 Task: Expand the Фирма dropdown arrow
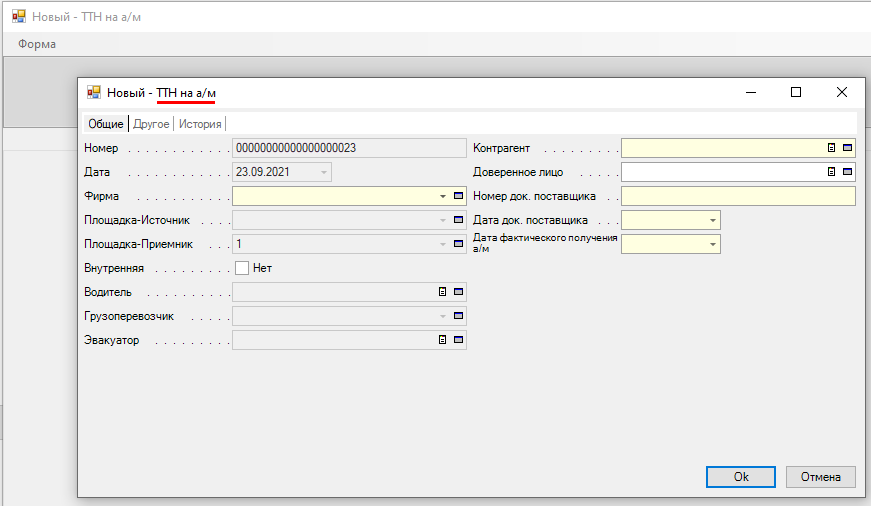click(442, 196)
